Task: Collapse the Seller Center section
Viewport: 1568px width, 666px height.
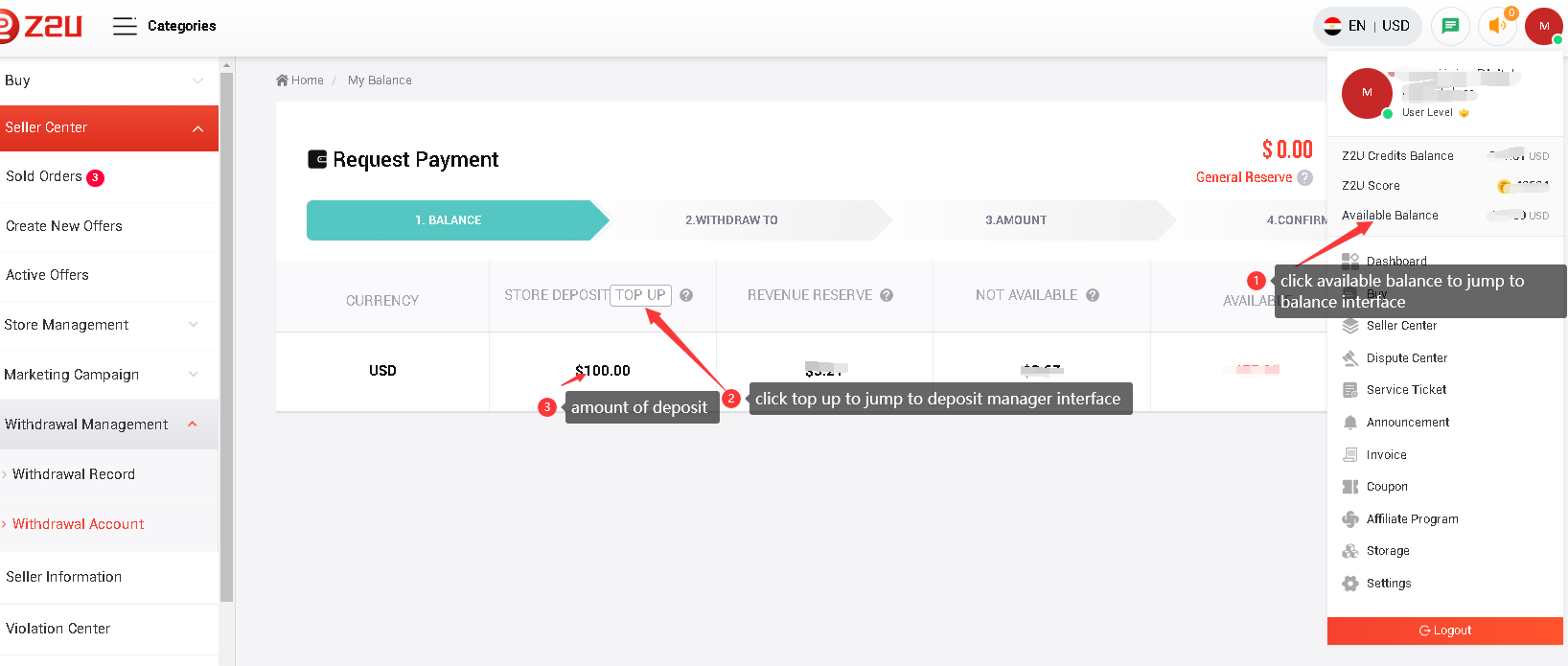Action: coord(197,128)
